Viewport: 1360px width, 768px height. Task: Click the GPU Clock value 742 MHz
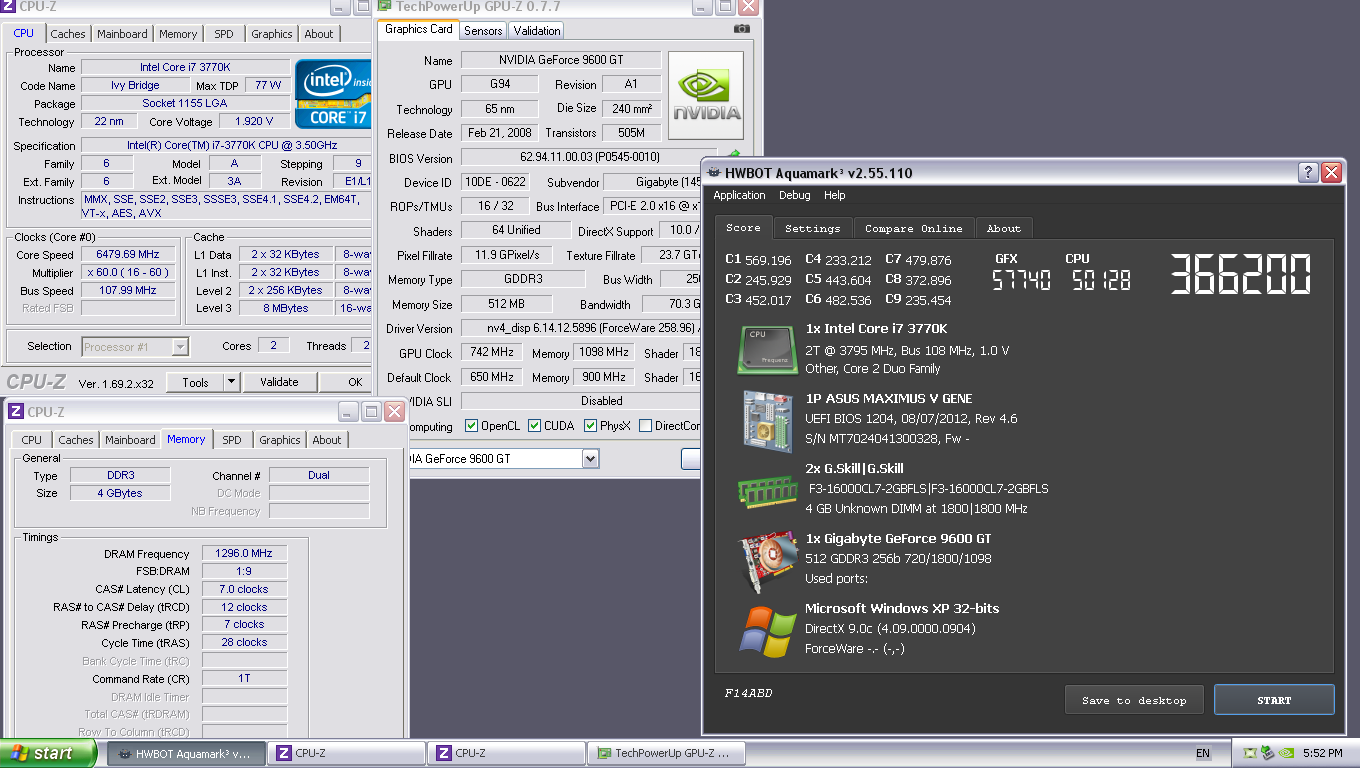click(491, 353)
